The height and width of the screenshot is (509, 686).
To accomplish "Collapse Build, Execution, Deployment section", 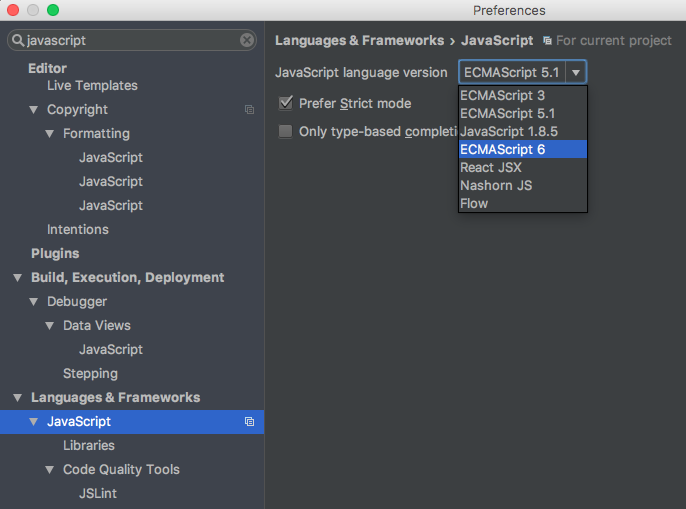I will (17, 278).
